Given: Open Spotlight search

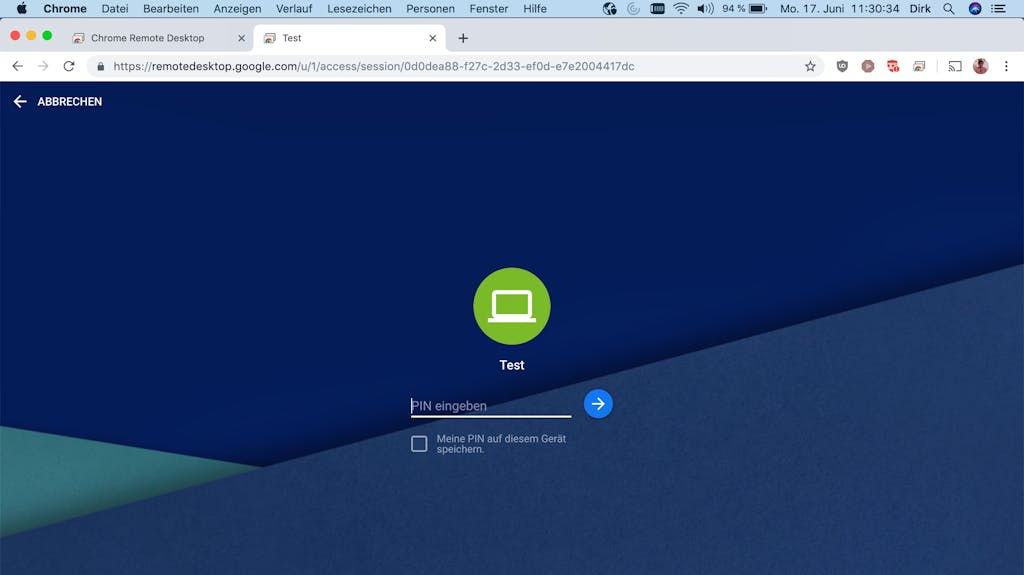Looking at the screenshot, I should [949, 8].
